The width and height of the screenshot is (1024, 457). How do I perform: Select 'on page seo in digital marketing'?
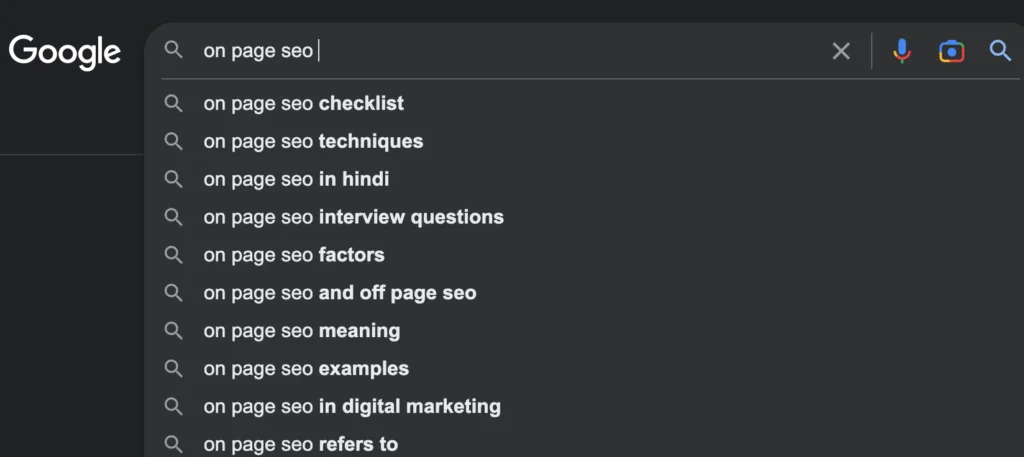[352, 406]
